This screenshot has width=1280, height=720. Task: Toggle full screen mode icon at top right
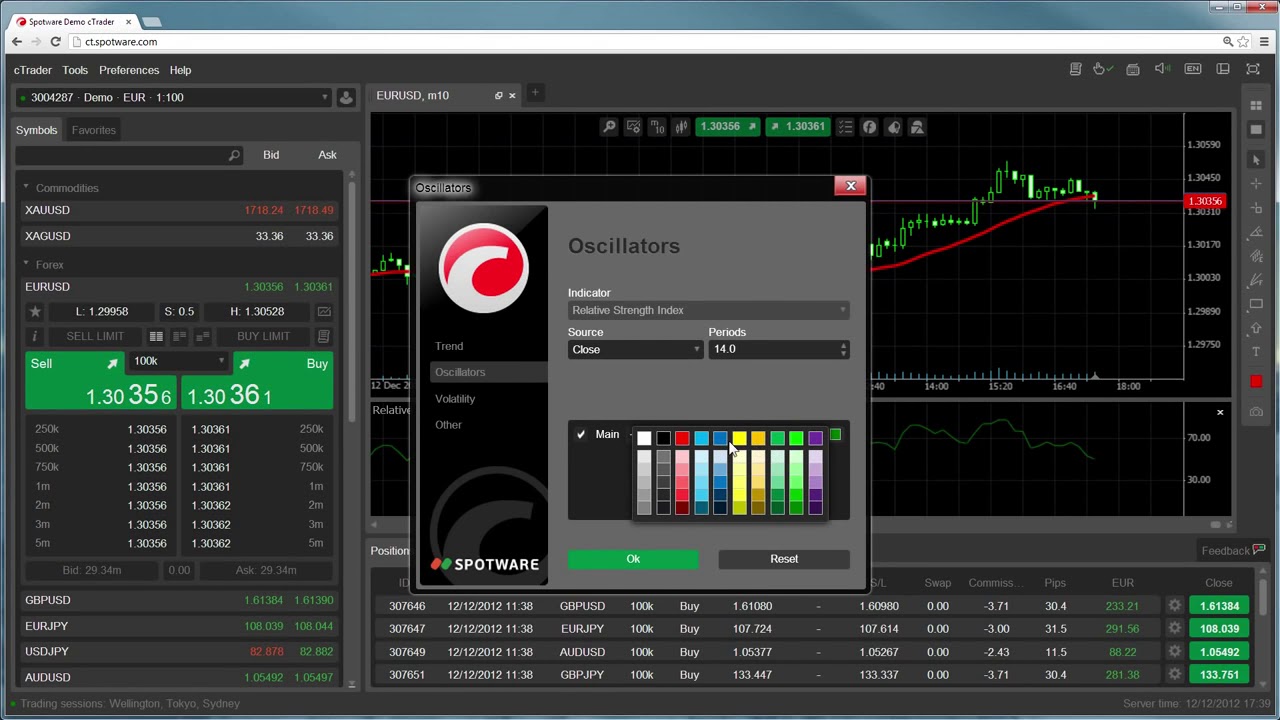coord(1253,69)
